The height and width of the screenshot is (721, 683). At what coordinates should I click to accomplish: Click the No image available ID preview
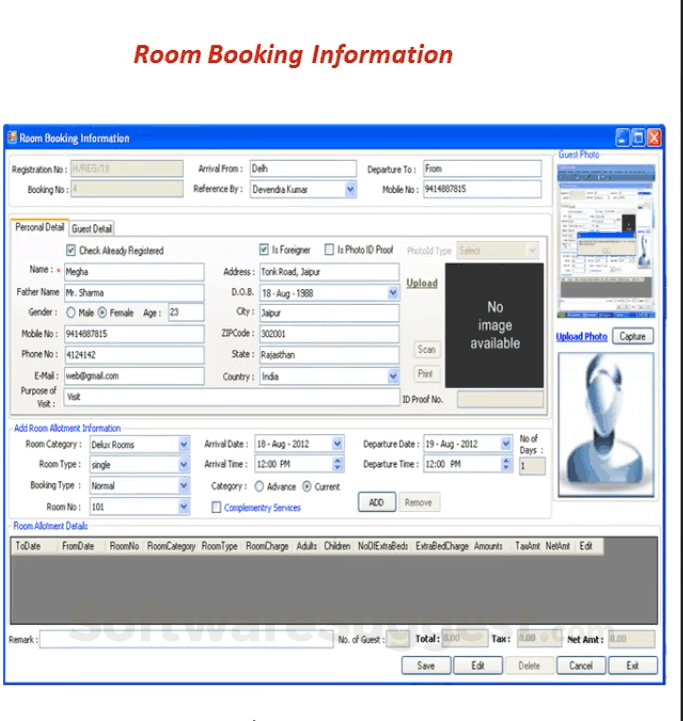tap(494, 325)
